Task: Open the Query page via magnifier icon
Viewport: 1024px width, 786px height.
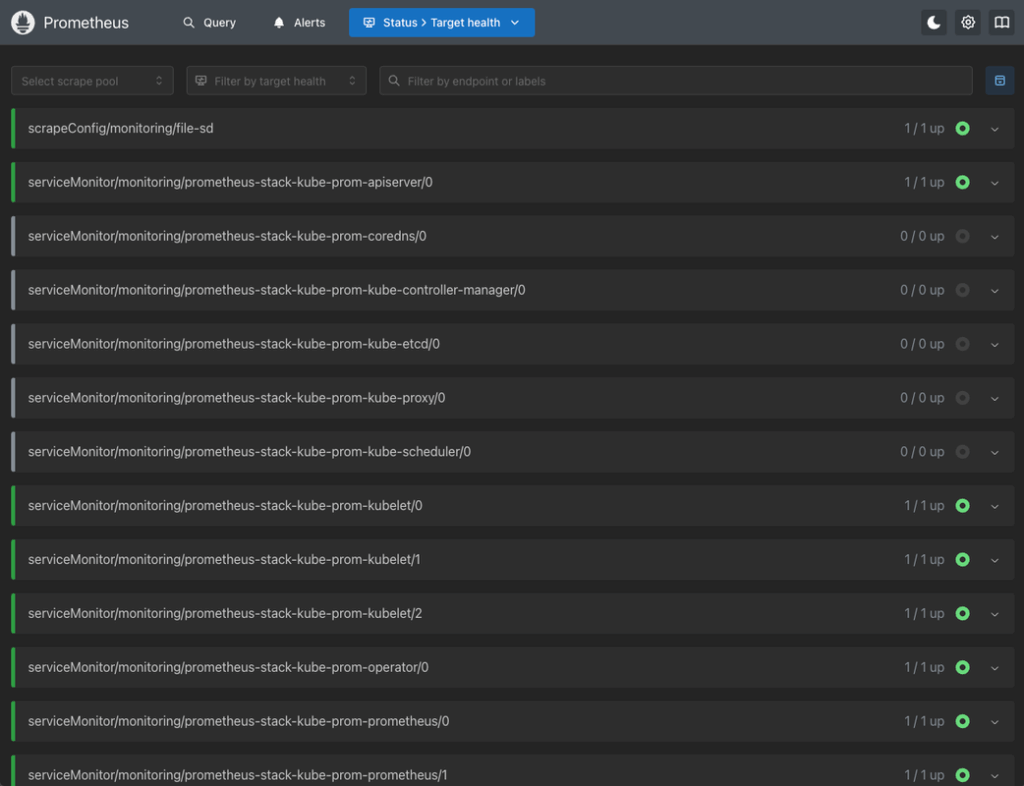Action: [187, 22]
